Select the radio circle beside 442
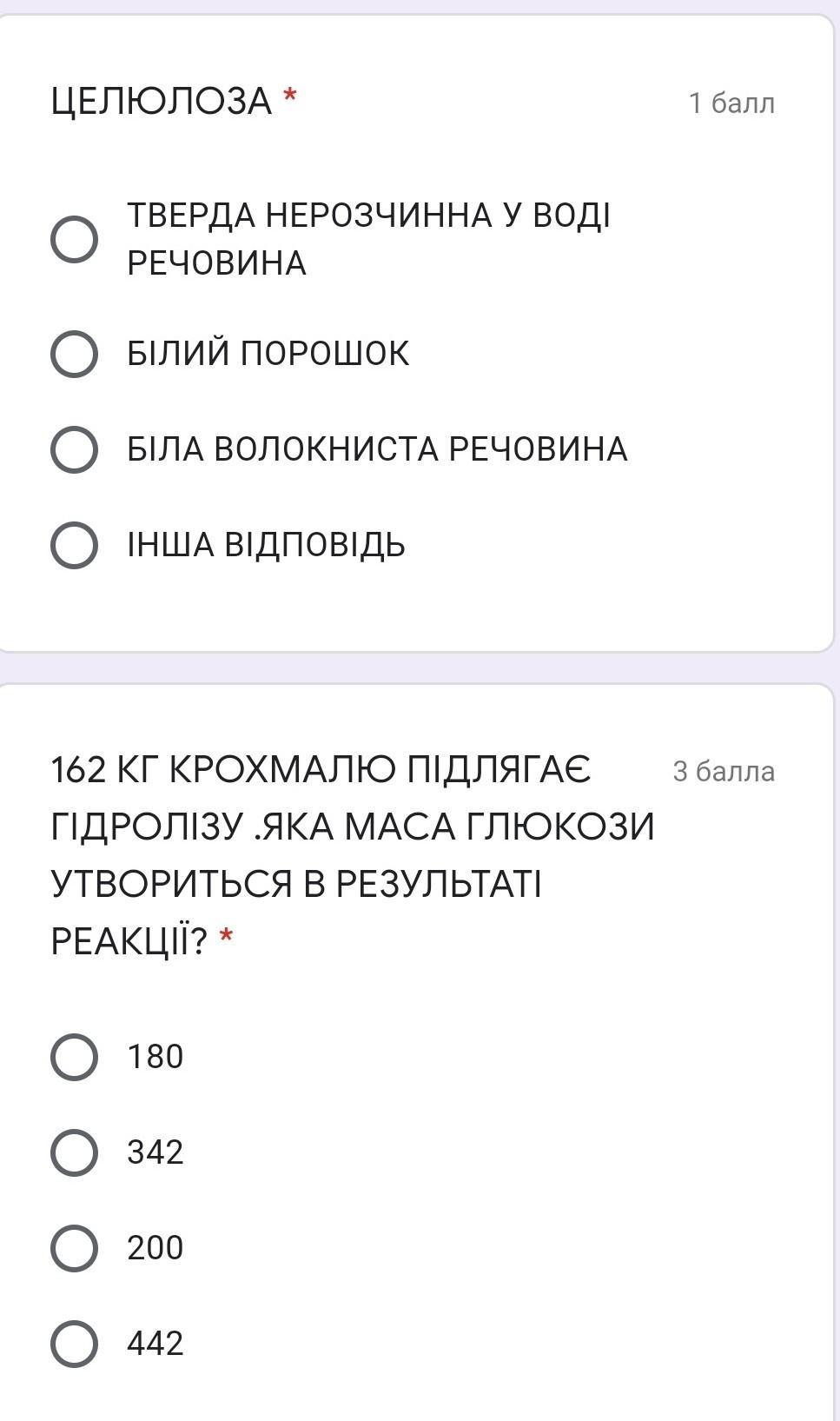The image size is (840, 1421). (x=74, y=1344)
